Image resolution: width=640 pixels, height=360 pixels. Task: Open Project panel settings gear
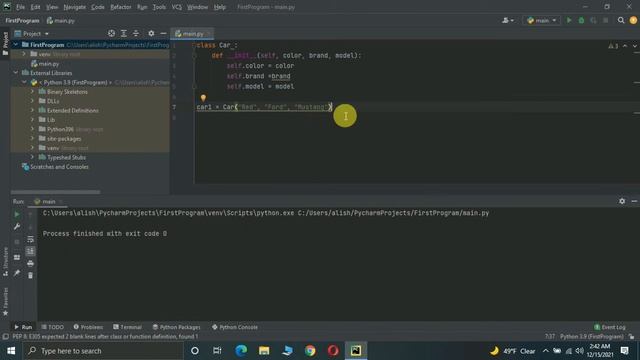tap(151, 33)
